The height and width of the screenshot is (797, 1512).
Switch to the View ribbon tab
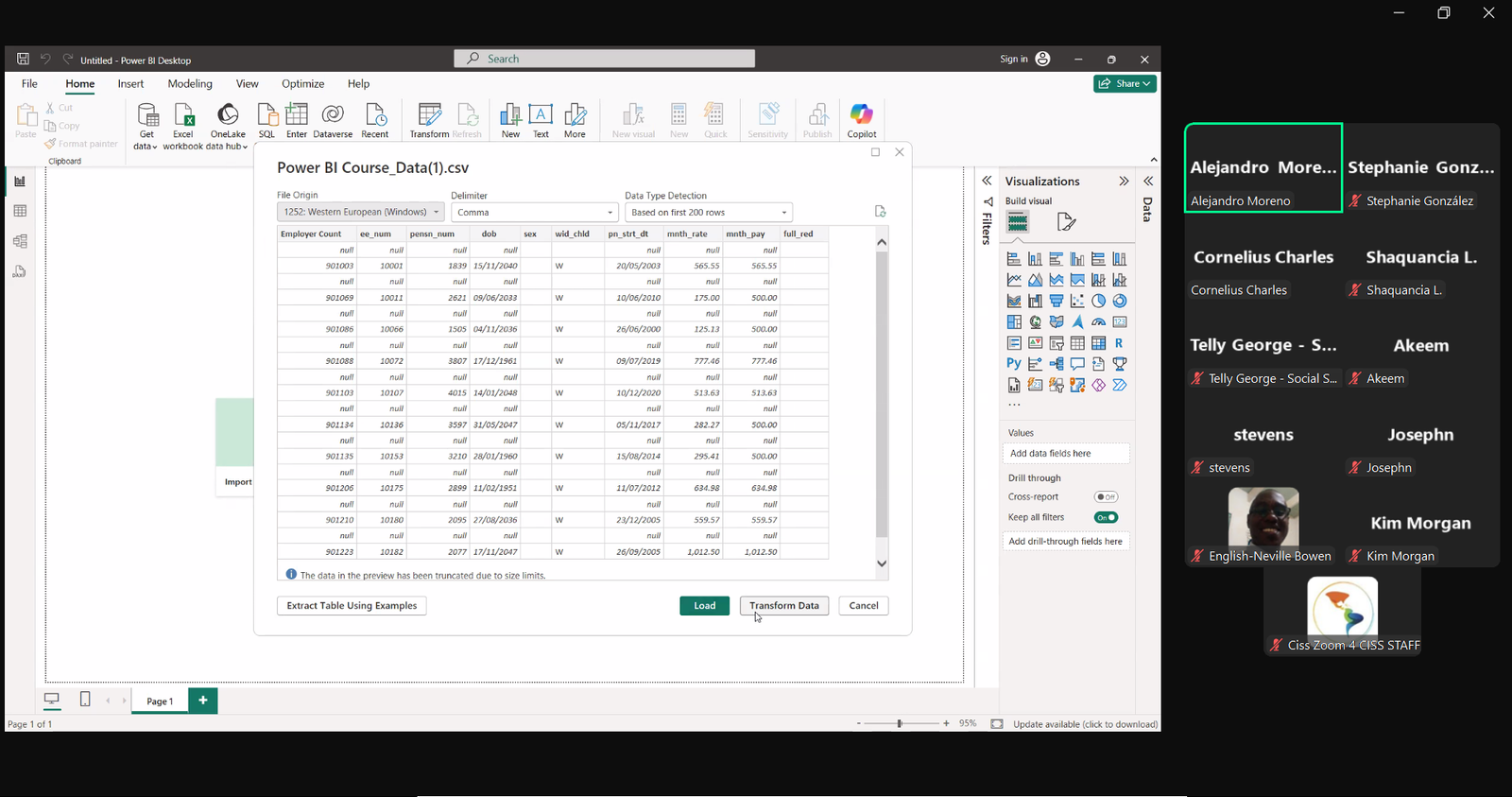click(247, 84)
